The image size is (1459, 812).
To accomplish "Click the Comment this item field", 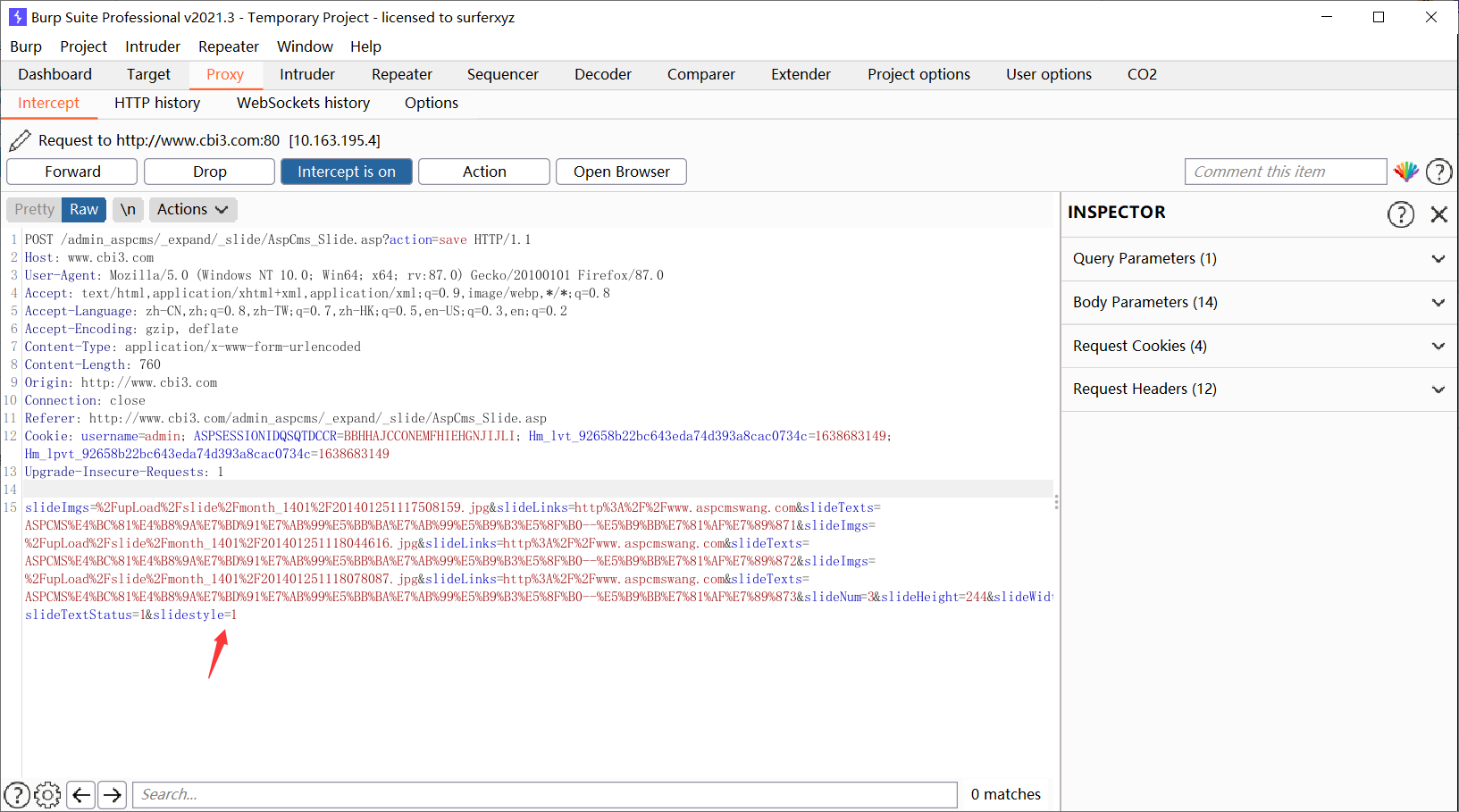I will 1286,172.
